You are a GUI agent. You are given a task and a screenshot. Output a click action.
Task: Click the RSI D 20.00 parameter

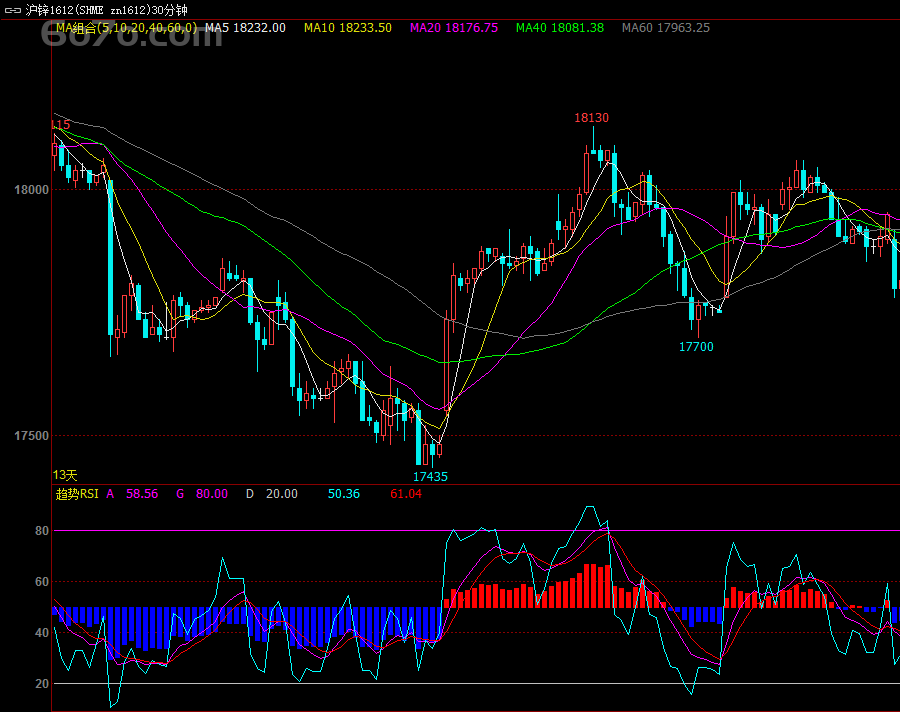[271, 494]
